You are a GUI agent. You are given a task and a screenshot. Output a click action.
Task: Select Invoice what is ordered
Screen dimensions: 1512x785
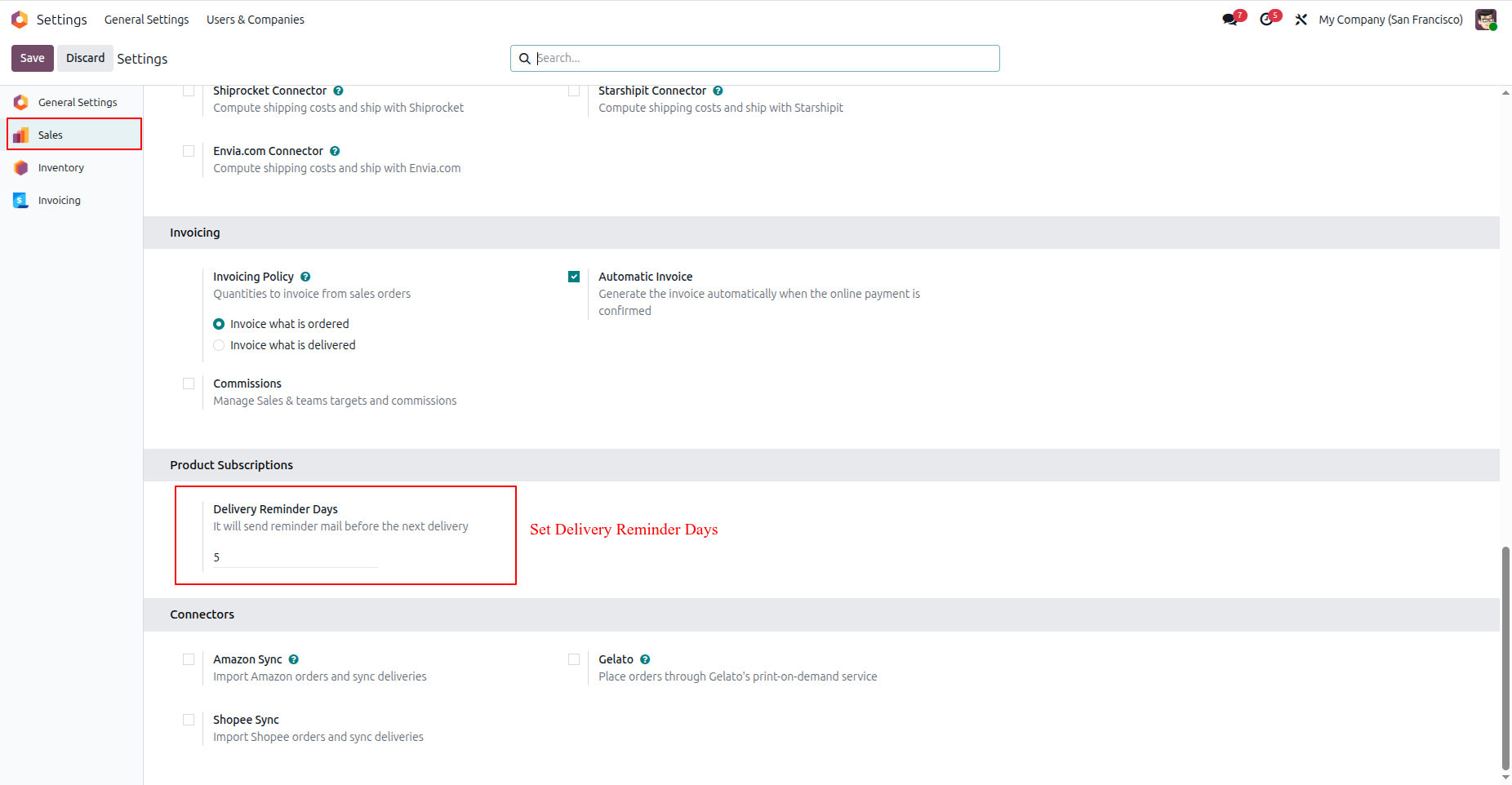pyautogui.click(x=219, y=324)
